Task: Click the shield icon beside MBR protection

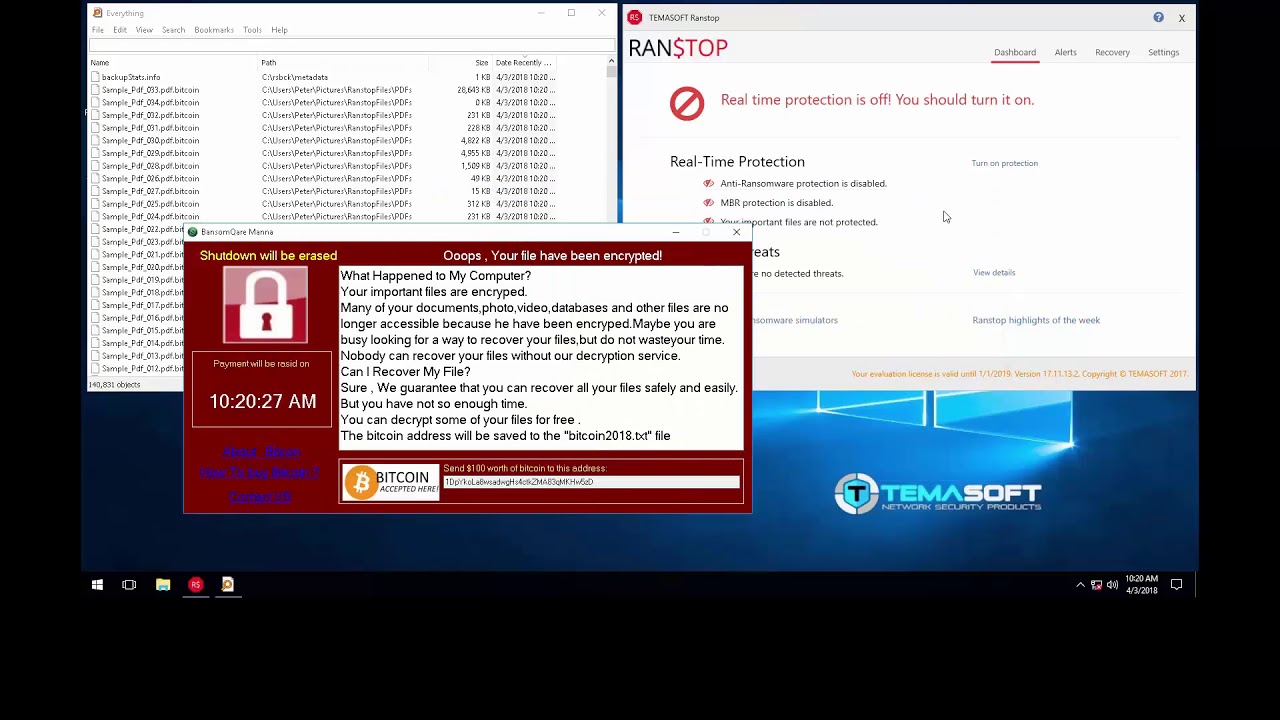Action: pos(708,203)
